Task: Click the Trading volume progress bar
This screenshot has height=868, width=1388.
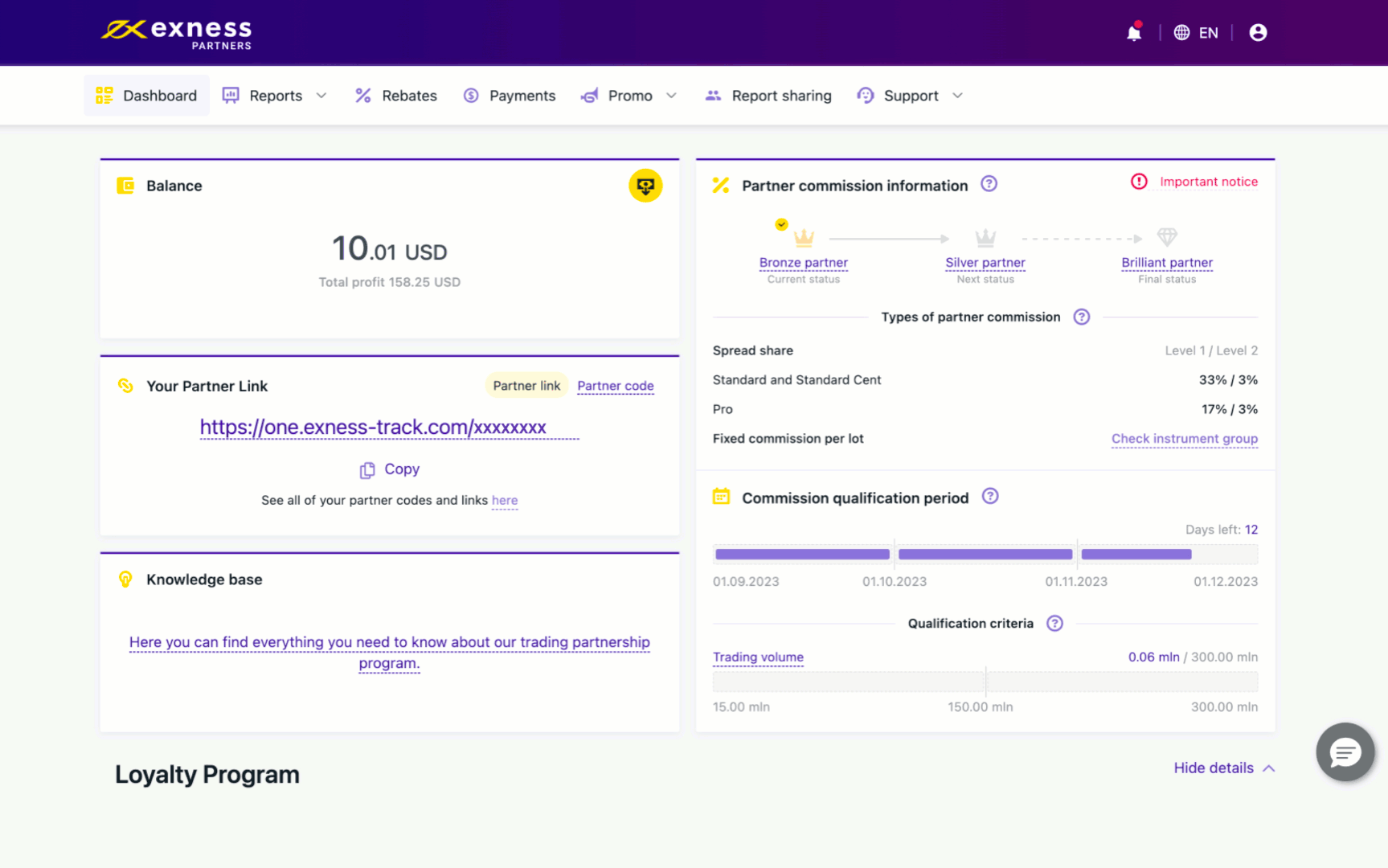Action: tap(985, 682)
